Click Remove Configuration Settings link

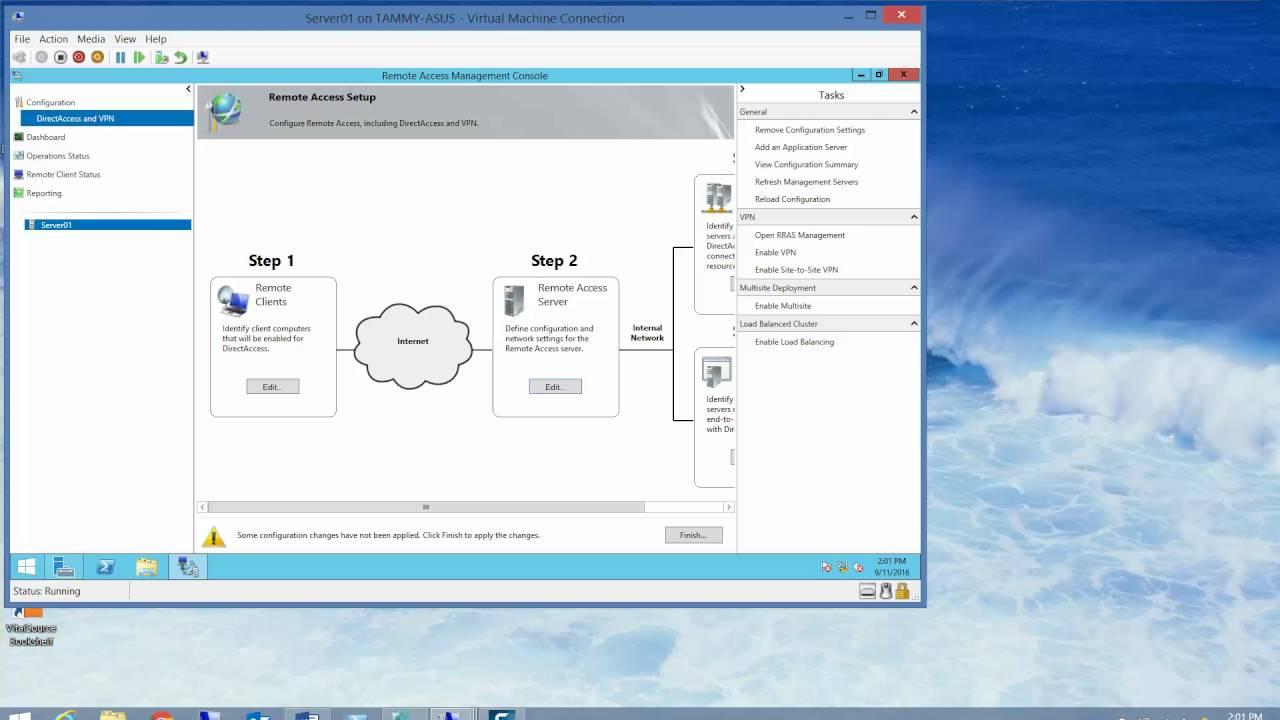coord(810,130)
